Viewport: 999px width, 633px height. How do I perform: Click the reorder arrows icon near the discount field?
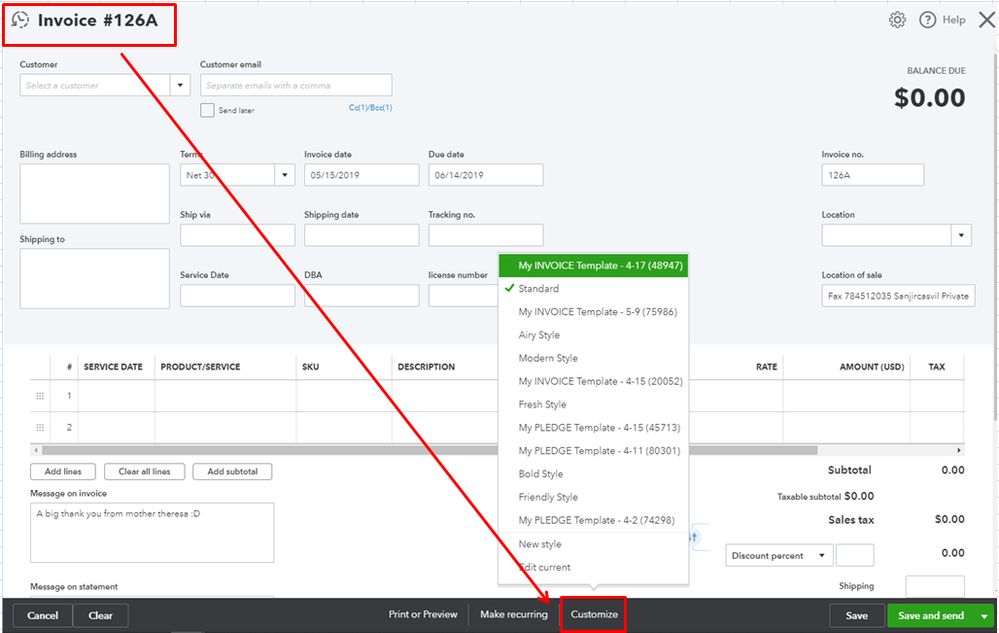coord(693,537)
